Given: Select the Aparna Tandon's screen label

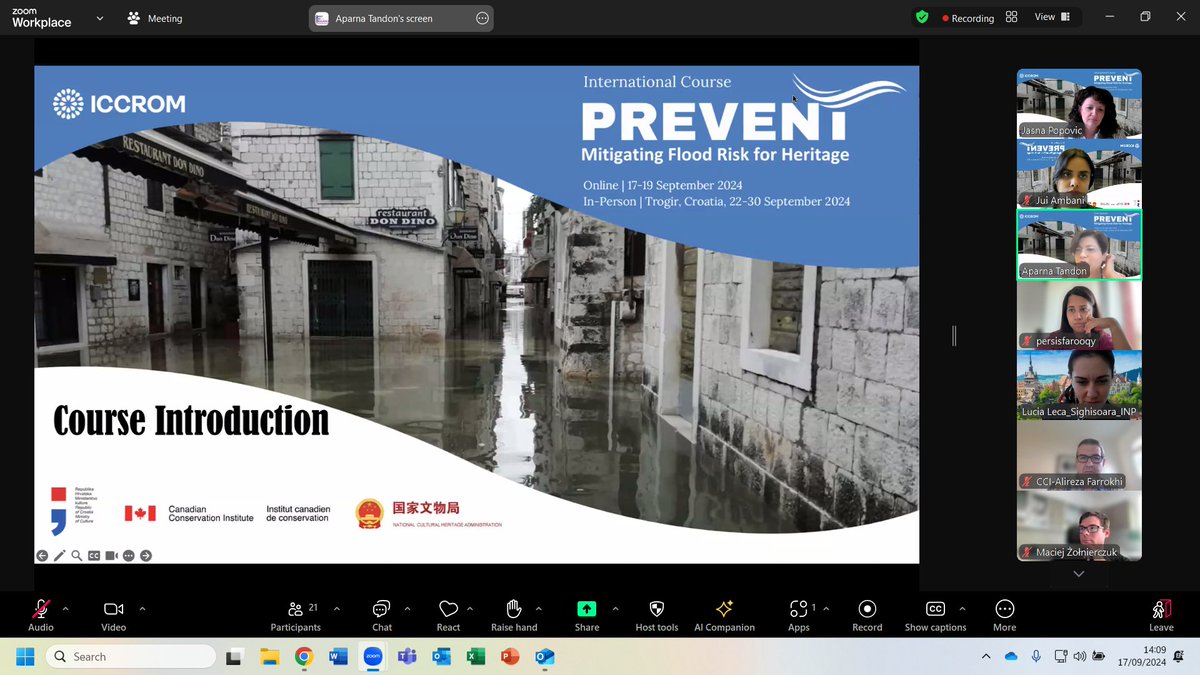Looking at the screenshot, I should point(385,18).
